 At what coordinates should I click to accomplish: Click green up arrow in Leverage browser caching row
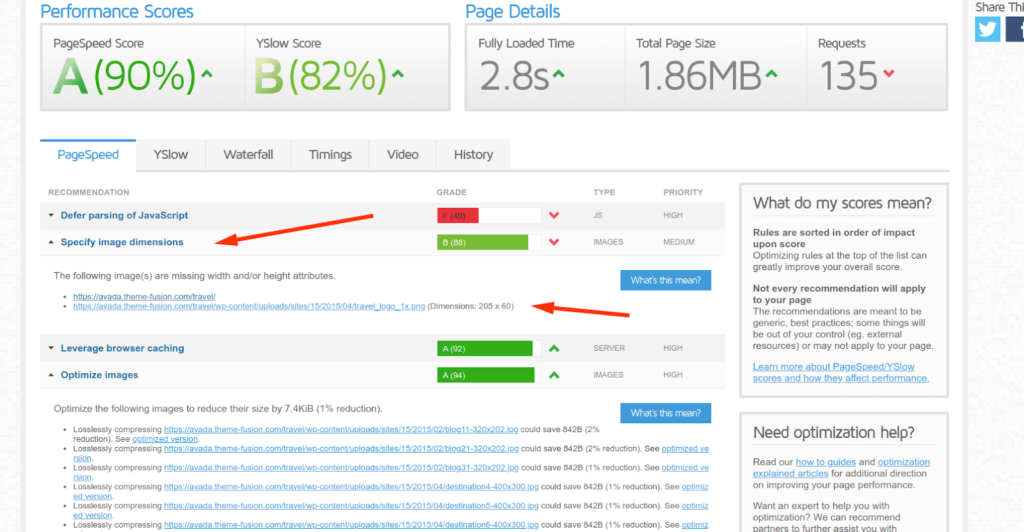(x=554, y=349)
